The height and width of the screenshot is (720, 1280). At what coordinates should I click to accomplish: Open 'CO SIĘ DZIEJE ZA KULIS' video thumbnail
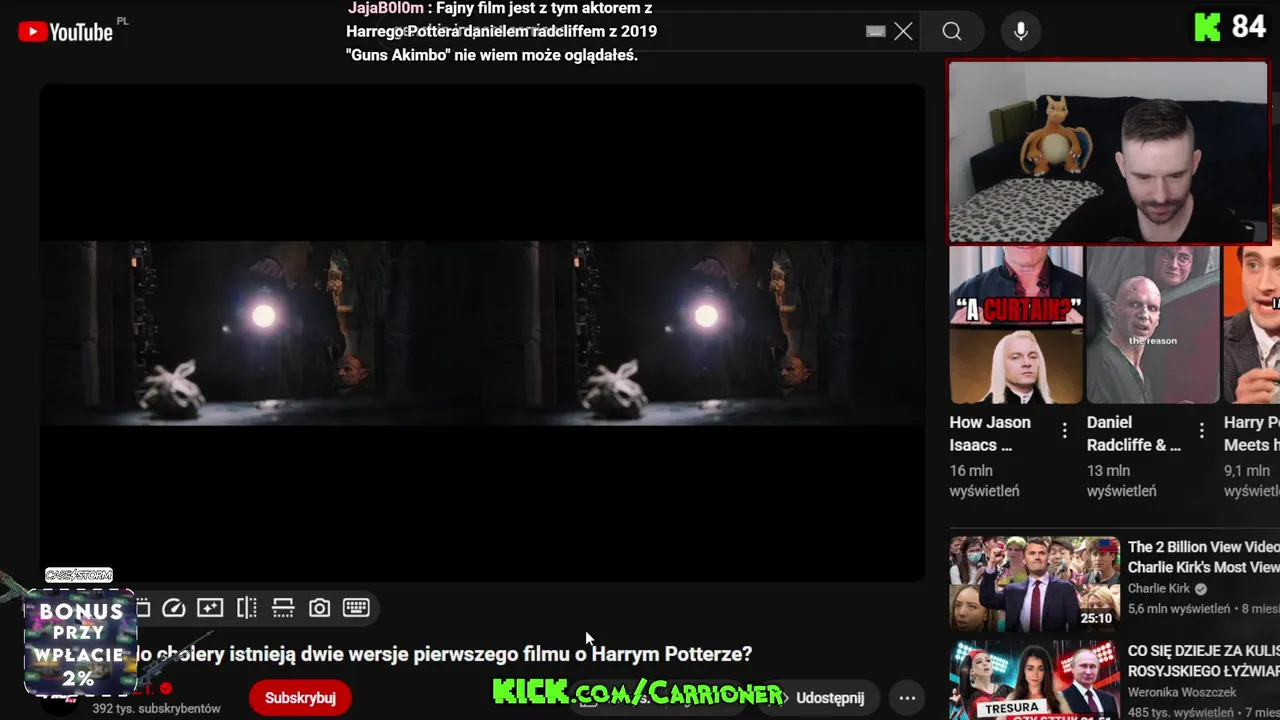[1034, 680]
